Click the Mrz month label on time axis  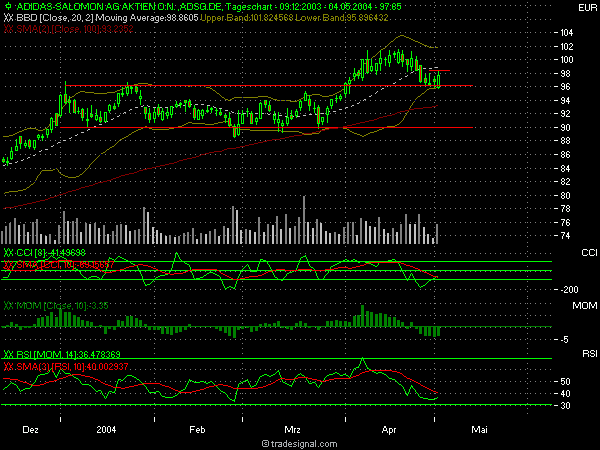pyautogui.click(x=292, y=430)
